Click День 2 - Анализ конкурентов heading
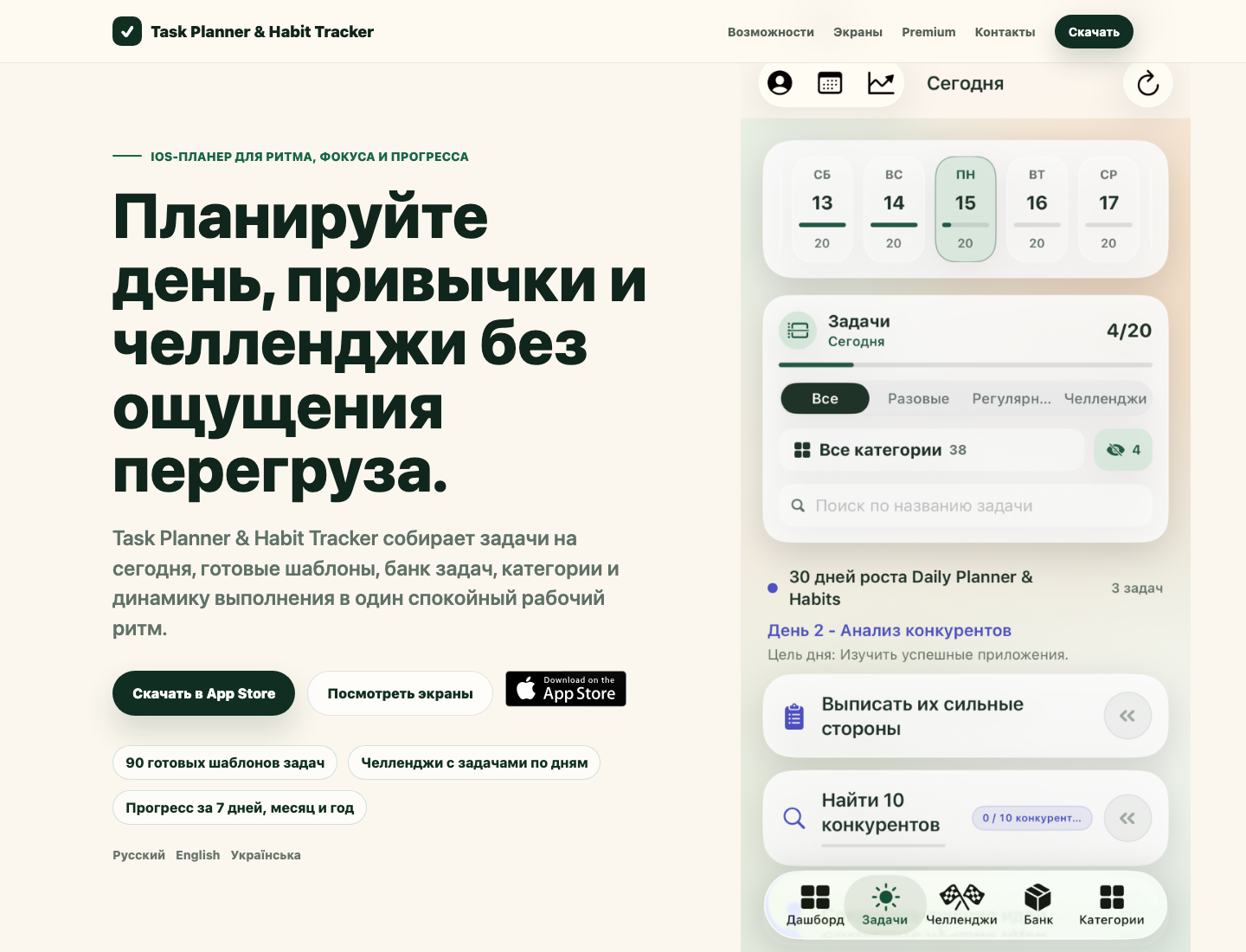1246x952 pixels. [x=890, y=631]
